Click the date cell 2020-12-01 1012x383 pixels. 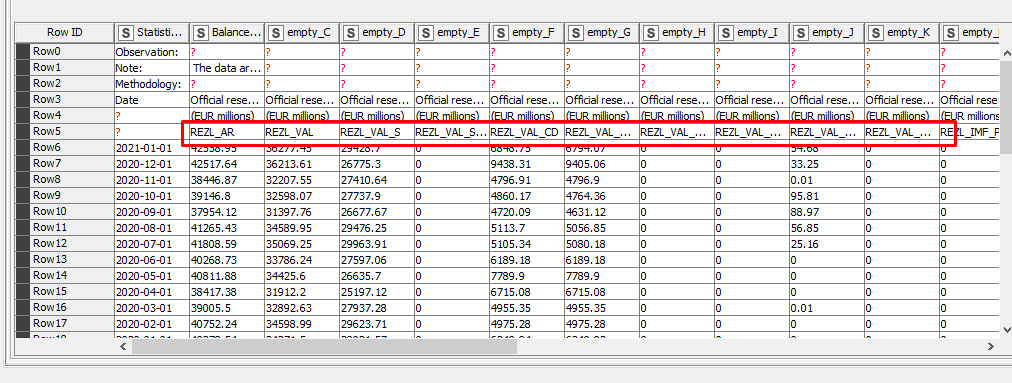(x=151, y=164)
